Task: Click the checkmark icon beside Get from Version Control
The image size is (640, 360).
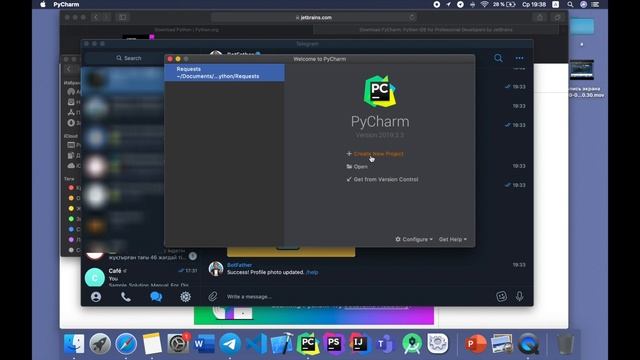Action: (x=349, y=179)
